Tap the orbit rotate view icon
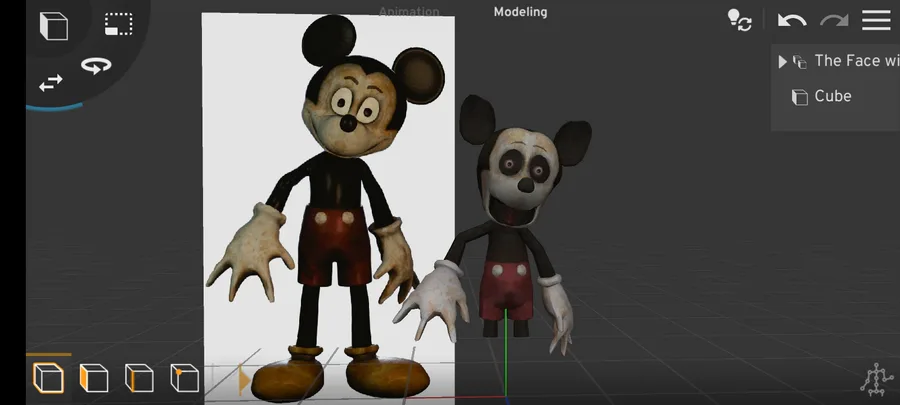Viewport: 900px width, 405px height. [x=96, y=66]
